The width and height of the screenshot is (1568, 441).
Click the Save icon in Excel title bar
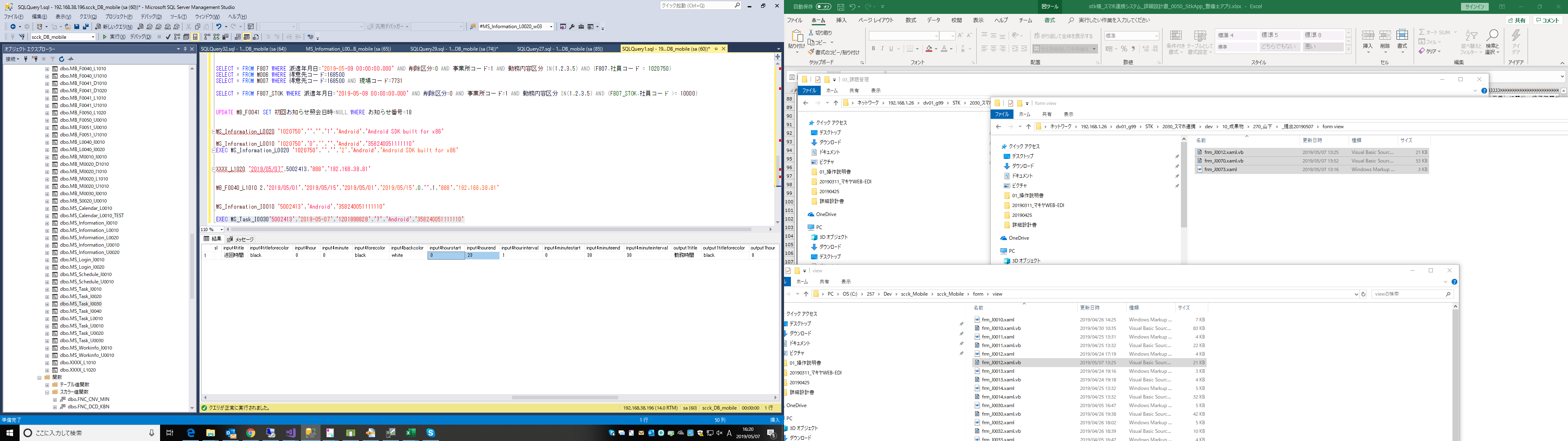coord(841,7)
